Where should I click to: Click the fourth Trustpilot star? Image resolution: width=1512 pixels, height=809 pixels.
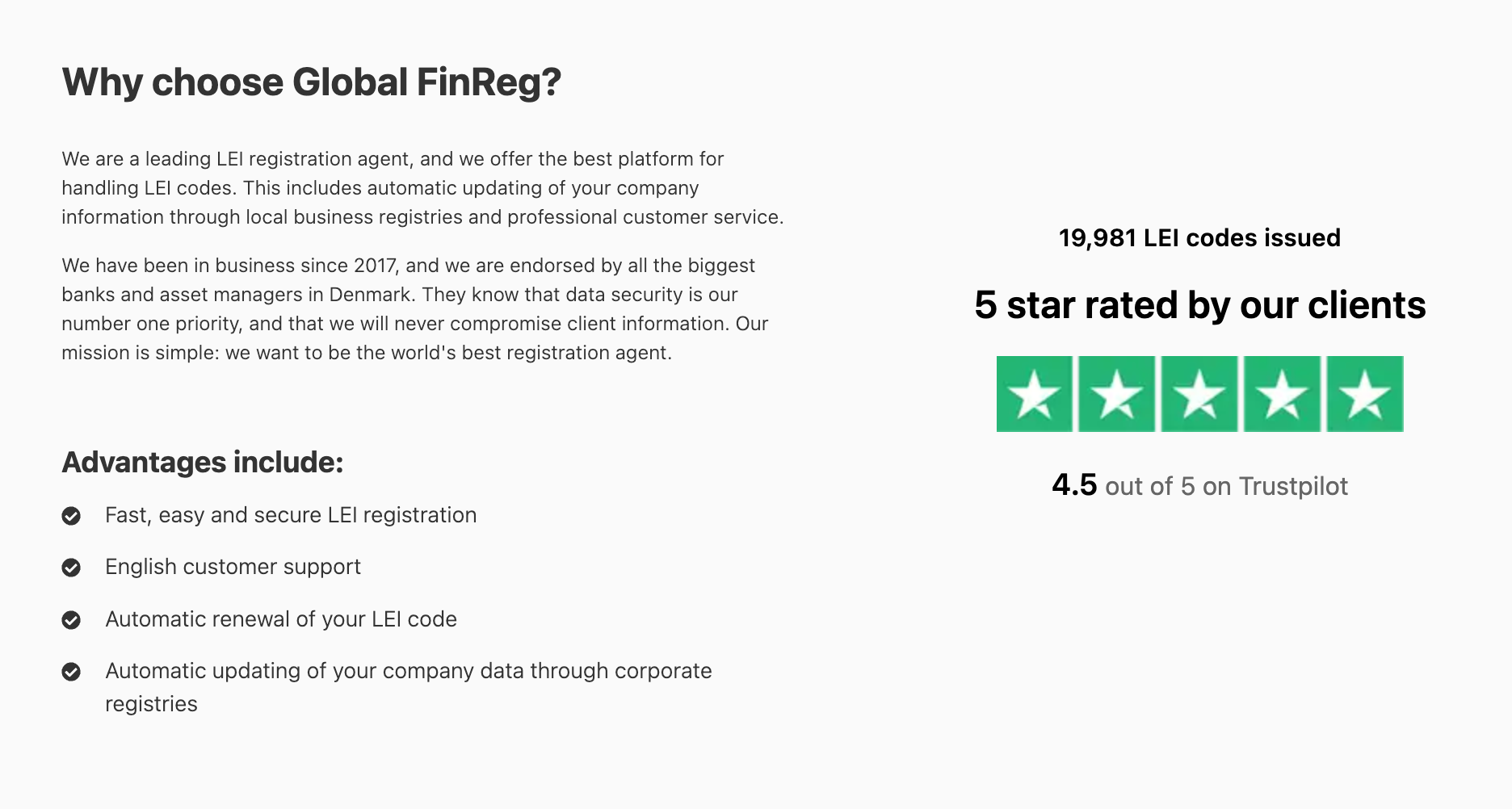coord(1282,394)
